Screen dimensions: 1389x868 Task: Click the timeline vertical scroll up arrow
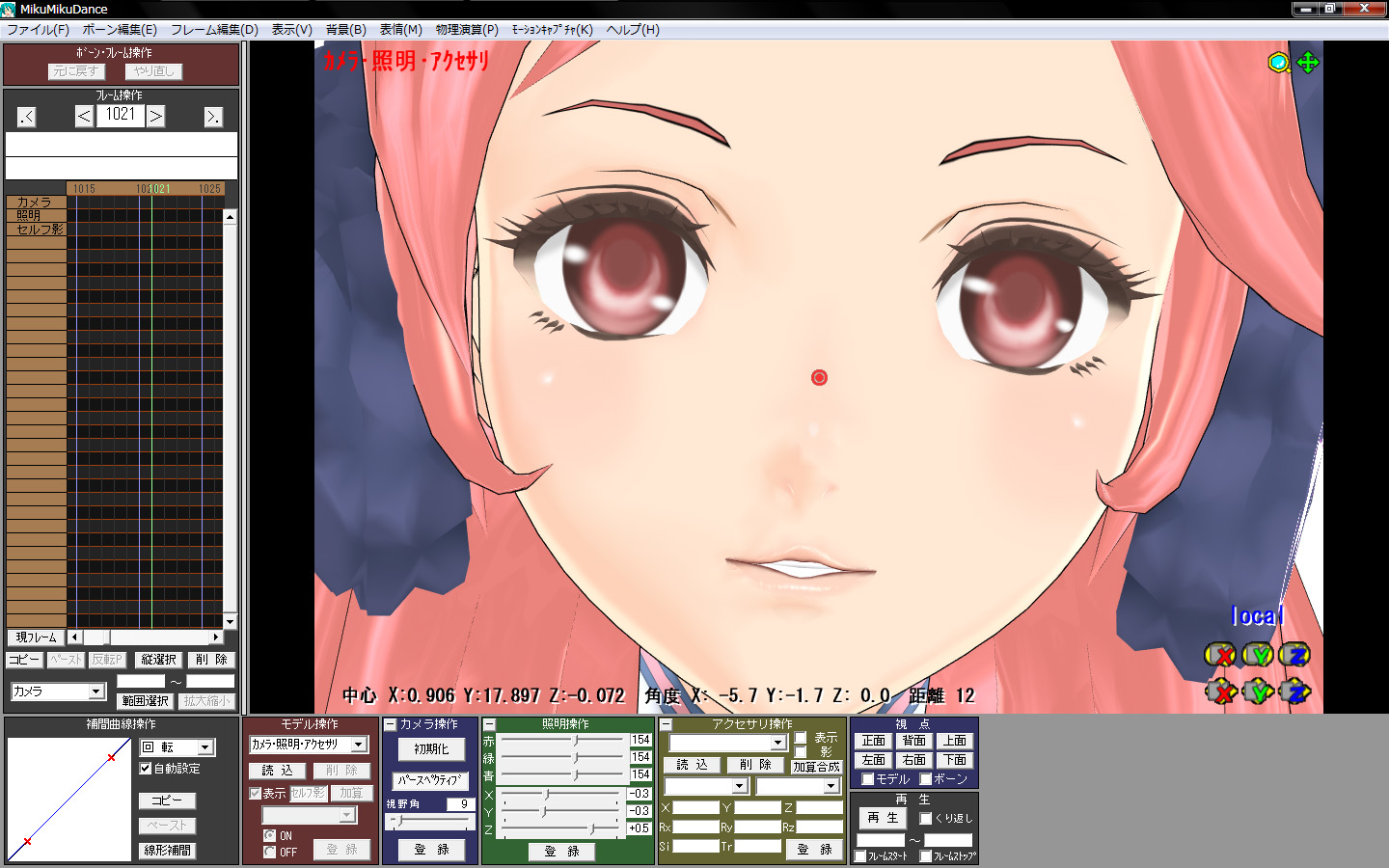(230, 217)
